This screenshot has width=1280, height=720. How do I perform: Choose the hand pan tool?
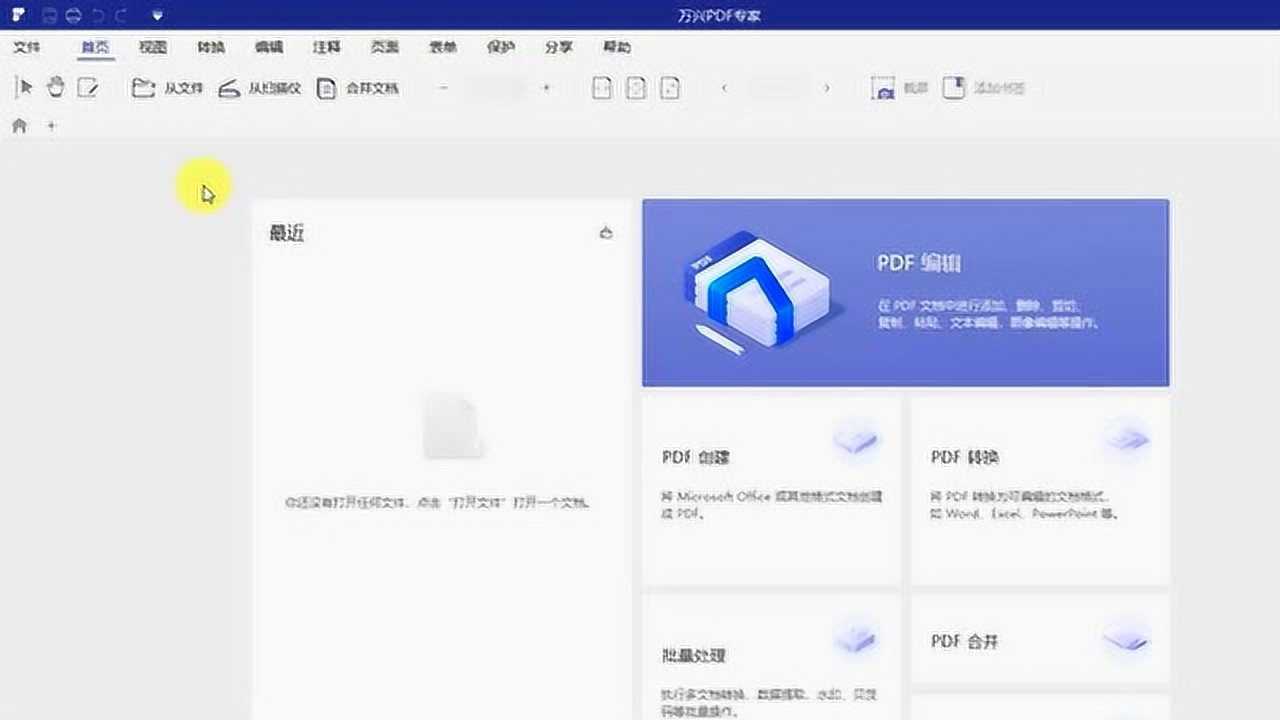pos(56,88)
